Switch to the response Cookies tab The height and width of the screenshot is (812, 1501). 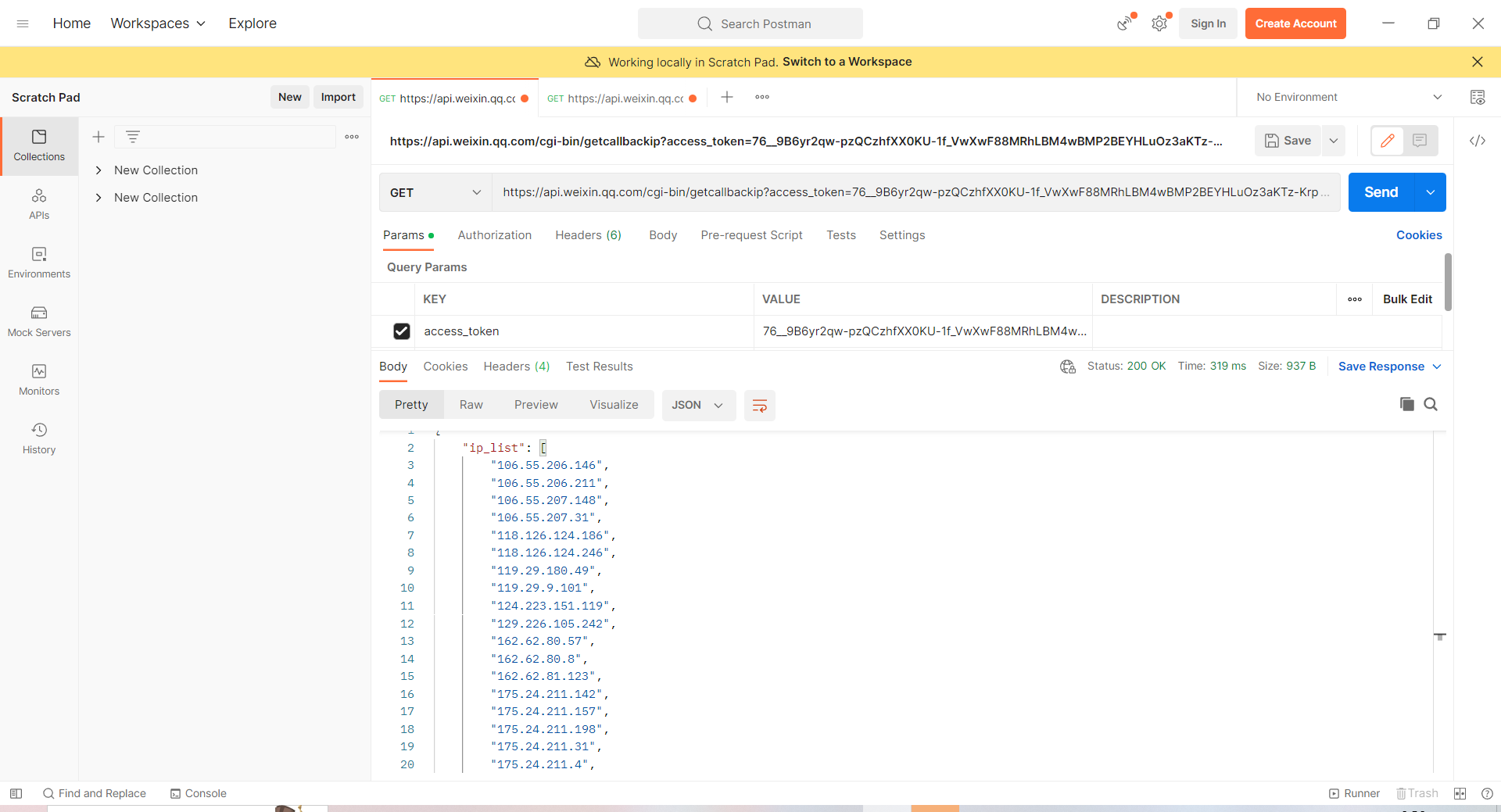(x=446, y=367)
